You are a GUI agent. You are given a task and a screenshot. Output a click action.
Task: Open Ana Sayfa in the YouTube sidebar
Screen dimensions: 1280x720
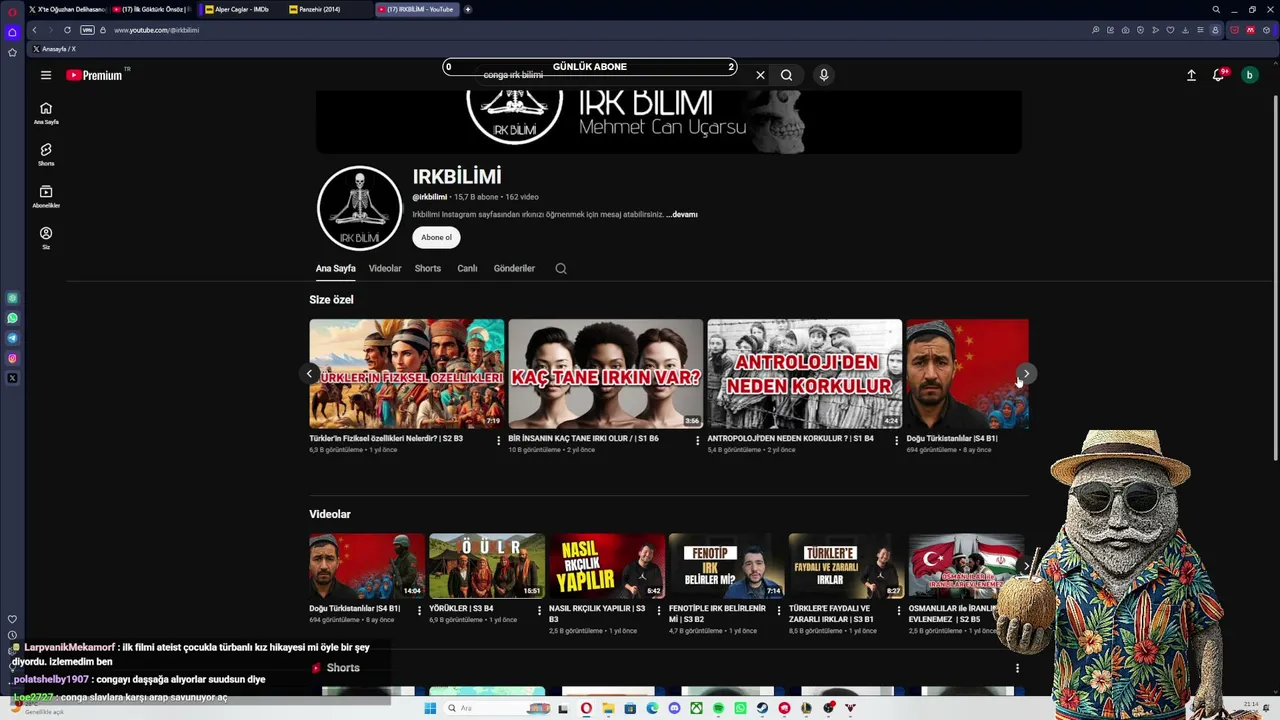tap(46, 113)
